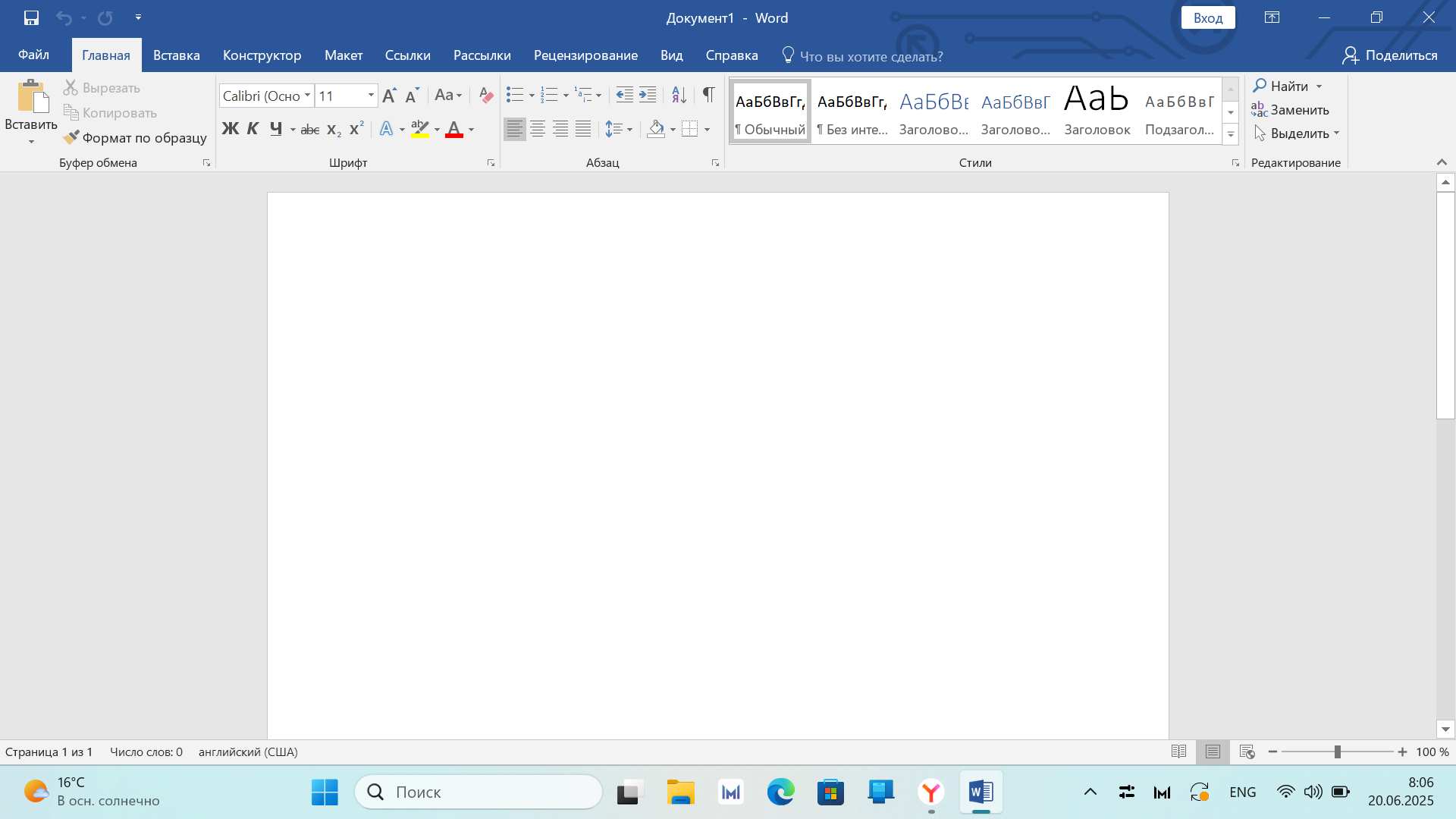Justify the paragraph text
The width and height of the screenshot is (1456, 819).
pos(583,129)
